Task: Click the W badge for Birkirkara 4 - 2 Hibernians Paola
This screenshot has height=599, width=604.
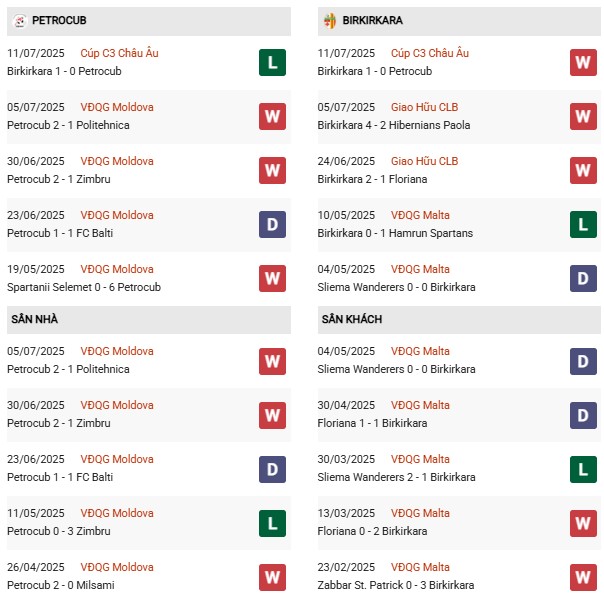Action: [x=583, y=116]
